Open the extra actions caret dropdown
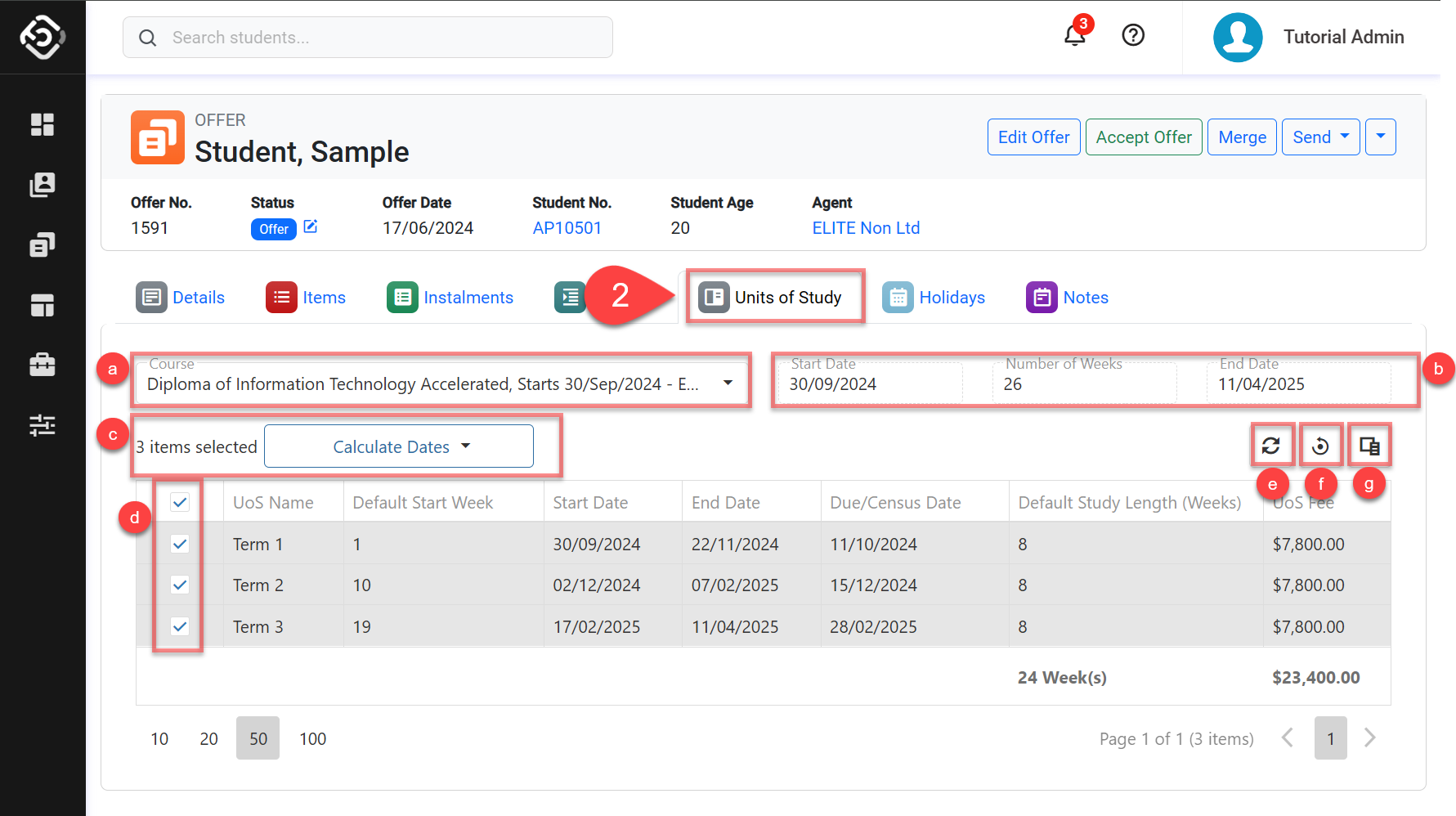The image size is (1456, 816). coord(1381,137)
